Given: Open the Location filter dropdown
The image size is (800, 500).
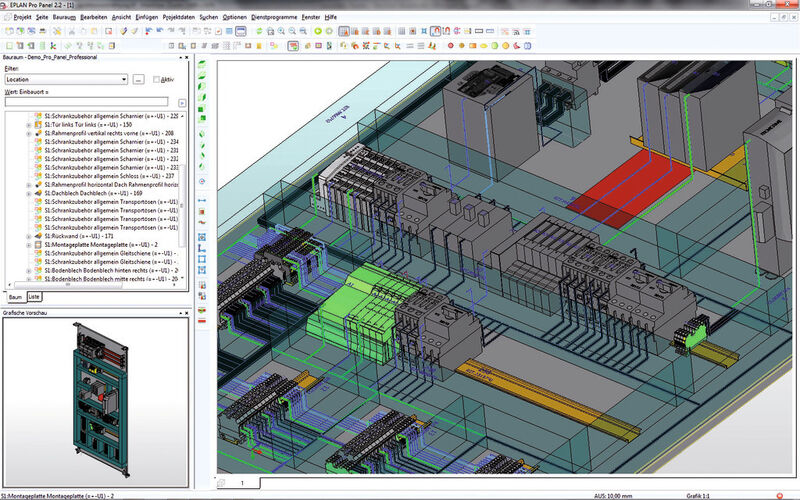Looking at the screenshot, I should click(122, 78).
